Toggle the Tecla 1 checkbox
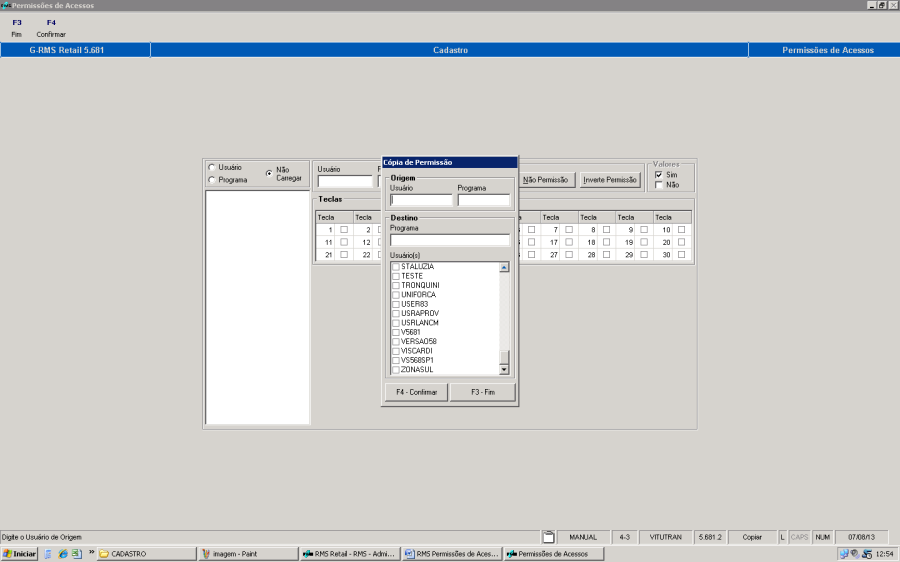The image size is (900, 562). click(344, 230)
